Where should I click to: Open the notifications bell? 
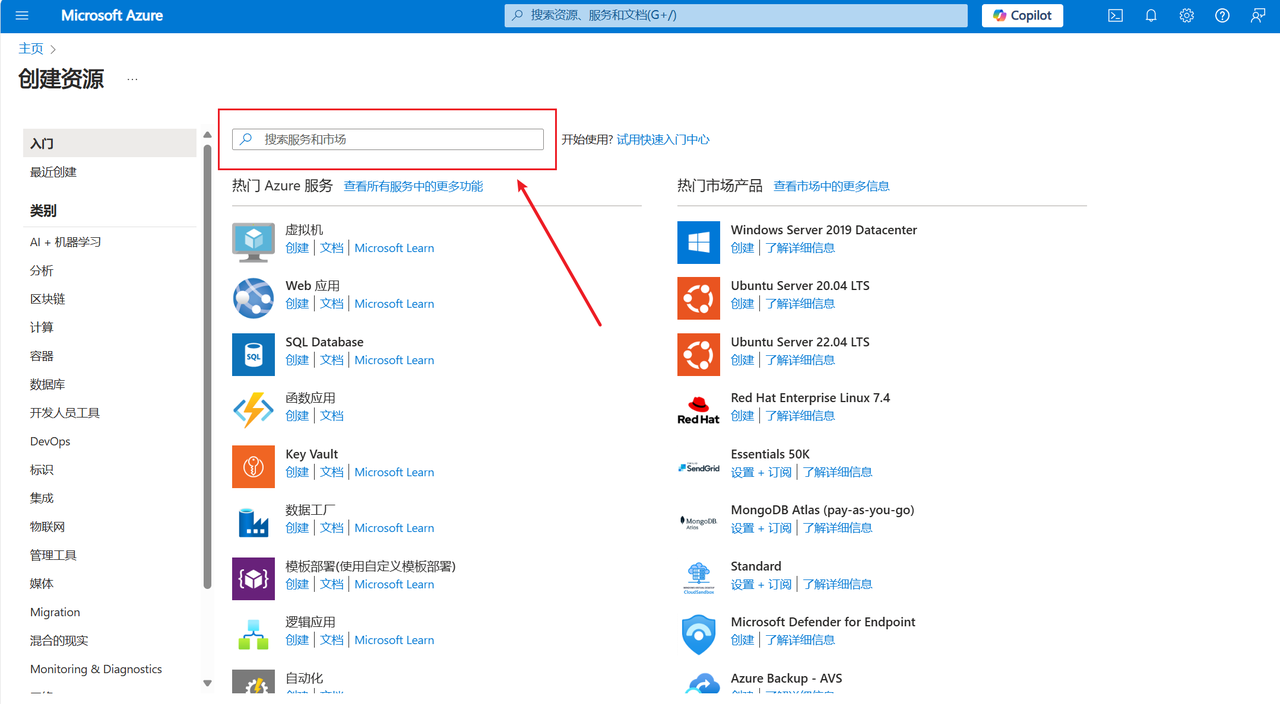click(x=1151, y=16)
